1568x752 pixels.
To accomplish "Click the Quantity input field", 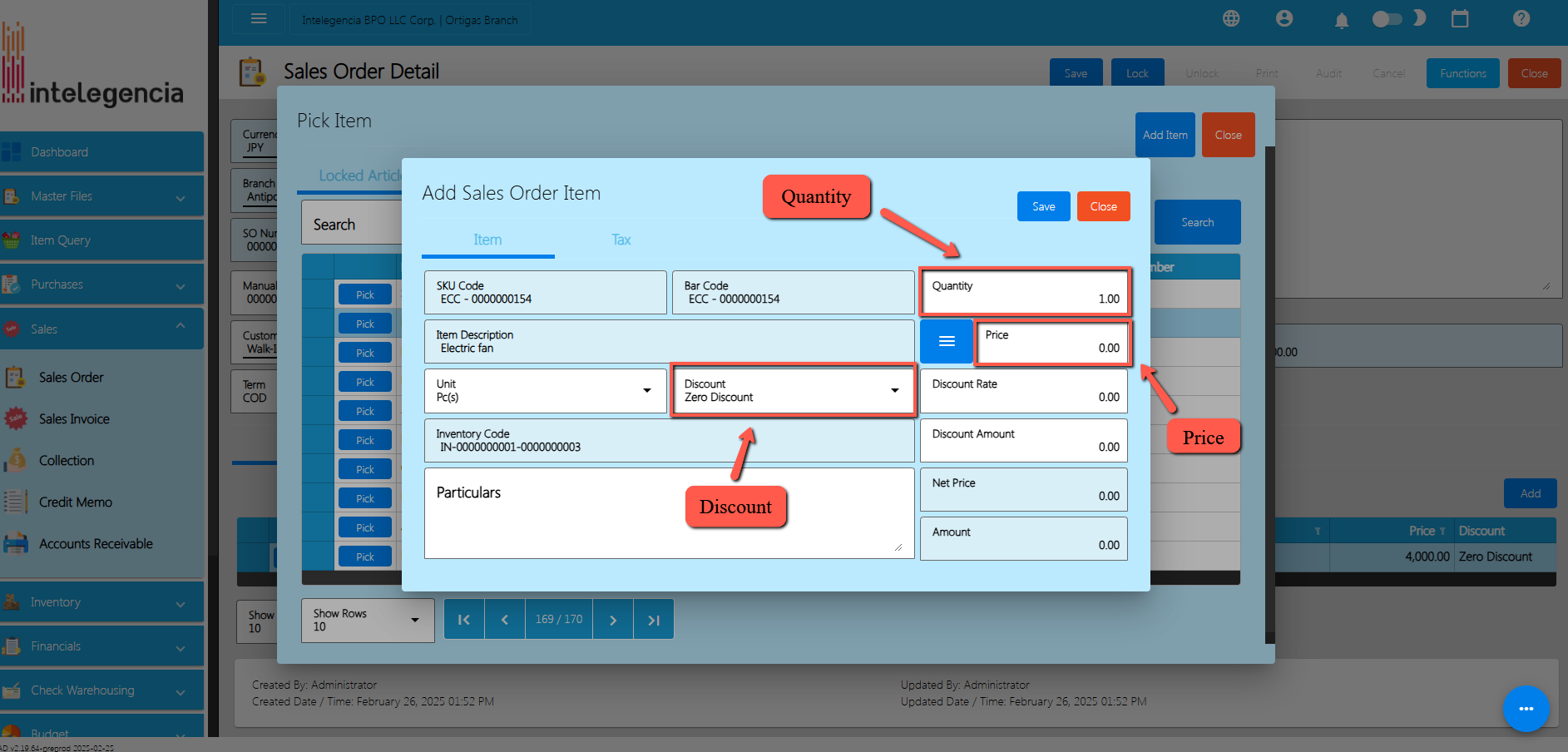I will pyautogui.click(x=1024, y=292).
